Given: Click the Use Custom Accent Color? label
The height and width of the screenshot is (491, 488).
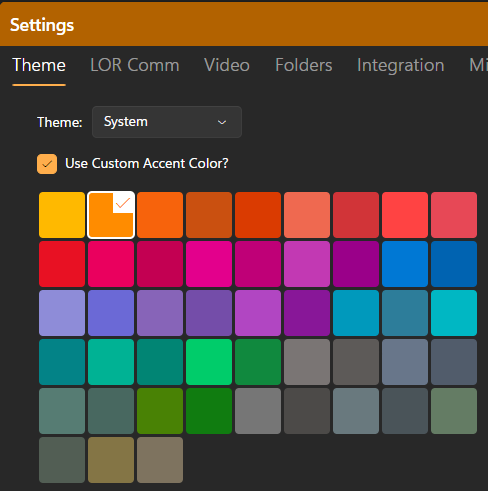Looking at the screenshot, I should tap(147, 163).
